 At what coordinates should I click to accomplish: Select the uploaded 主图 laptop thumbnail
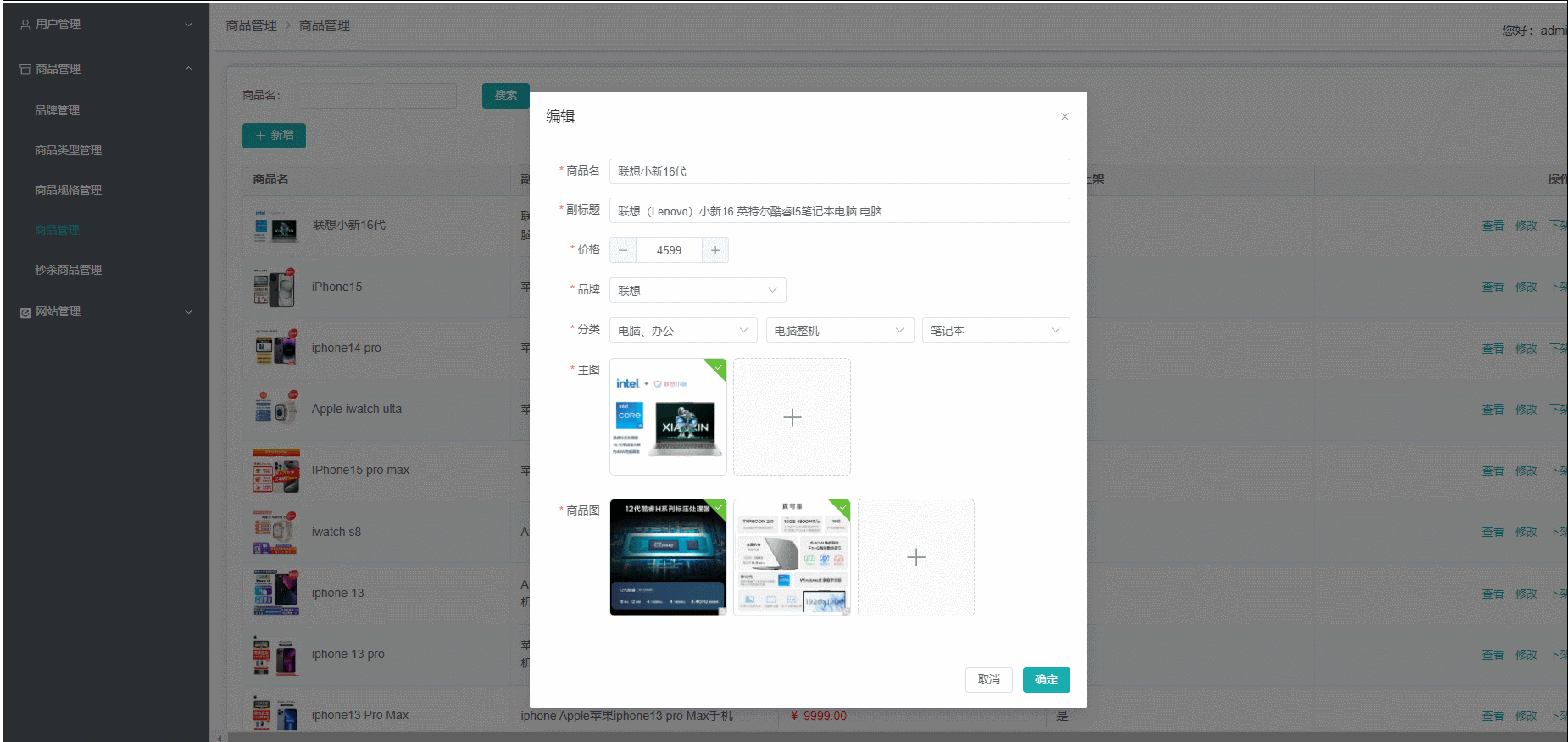pyautogui.click(x=668, y=416)
